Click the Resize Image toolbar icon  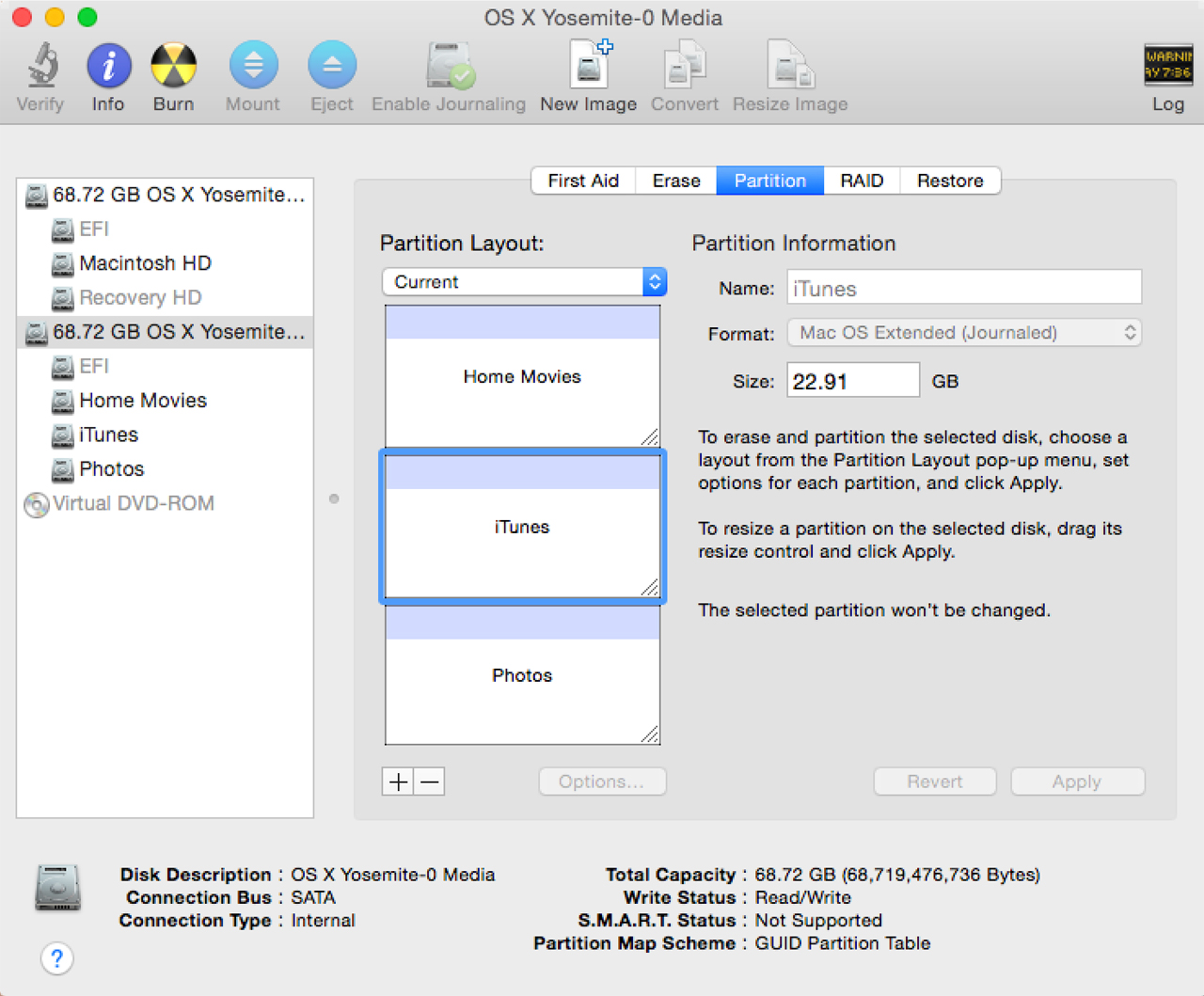tap(790, 65)
